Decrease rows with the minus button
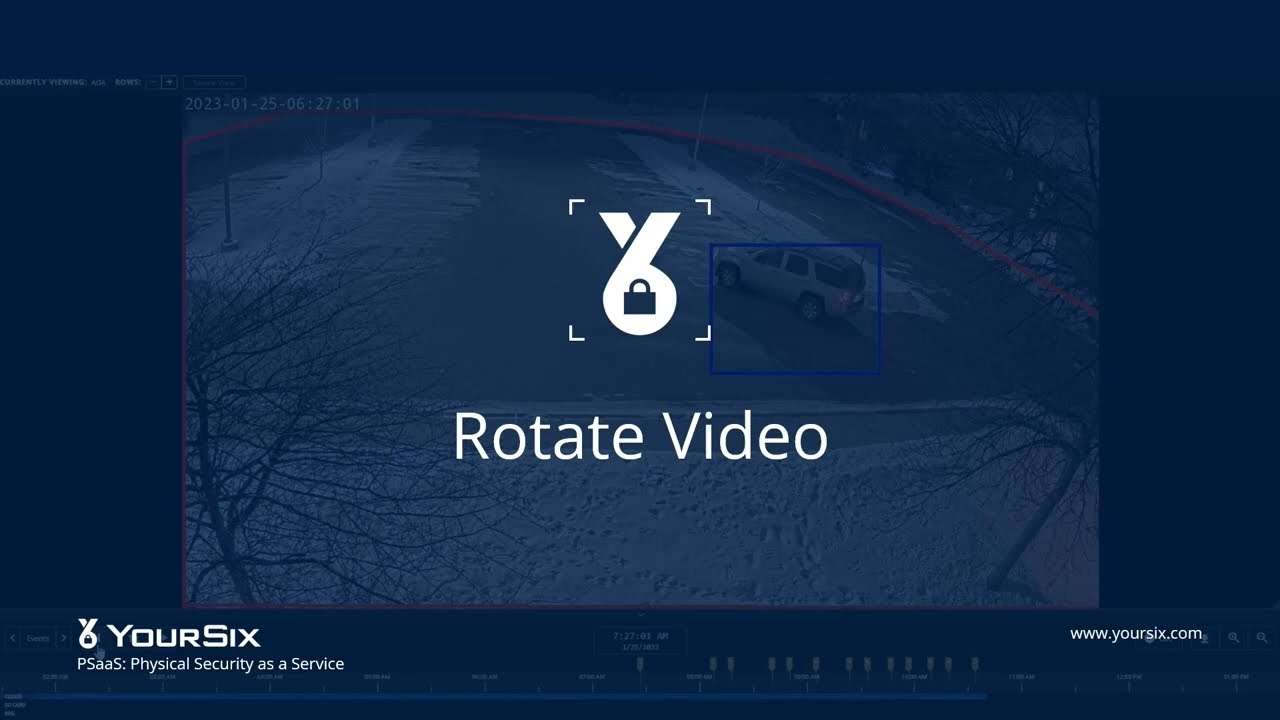Viewport: 1280px width, 720px height. pyautogui.click(x=153, y=82)
